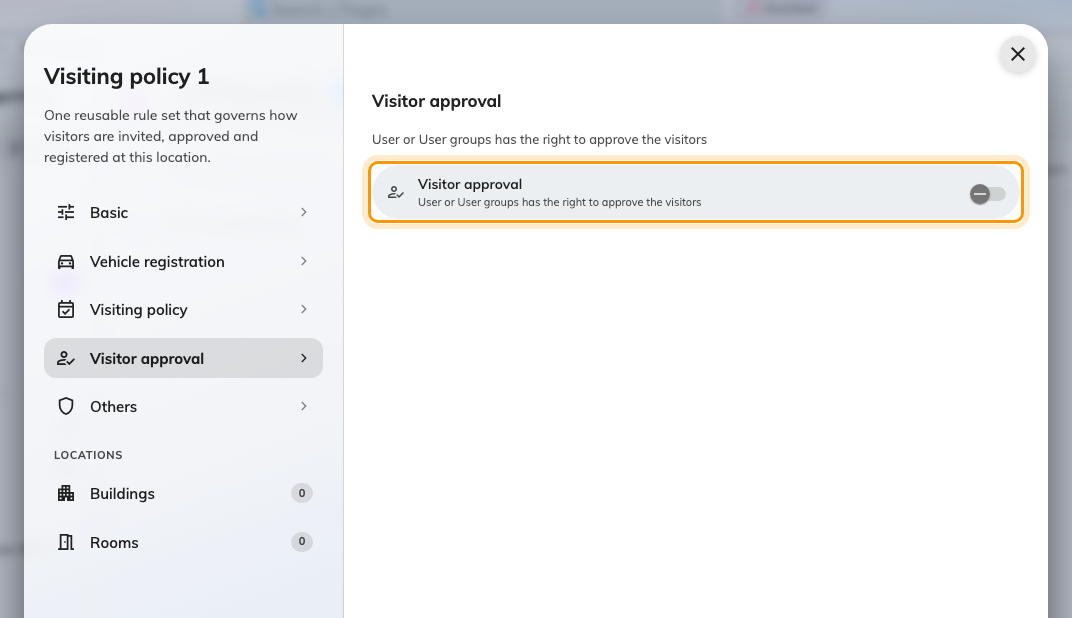Expand the Basic section chevron
Screen dimensions: 1072x618
(x=304, y=213)
